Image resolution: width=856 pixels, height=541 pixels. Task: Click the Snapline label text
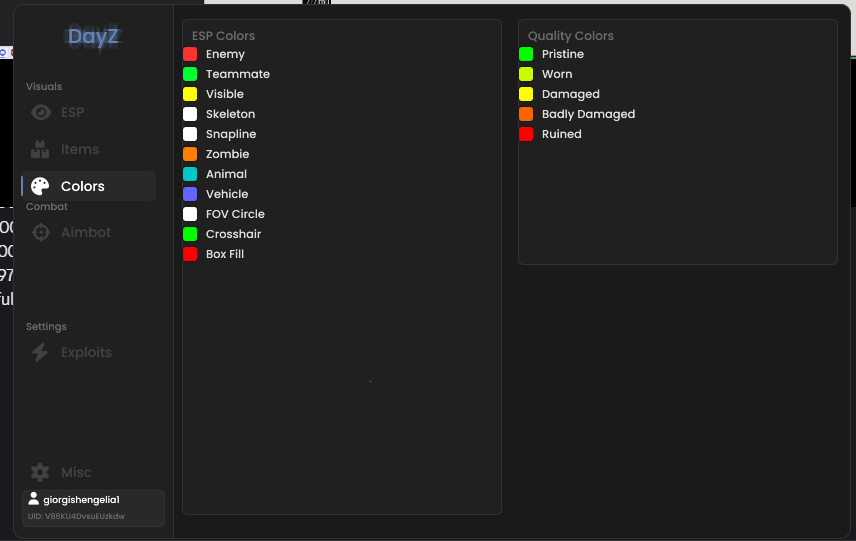point(231,134)
